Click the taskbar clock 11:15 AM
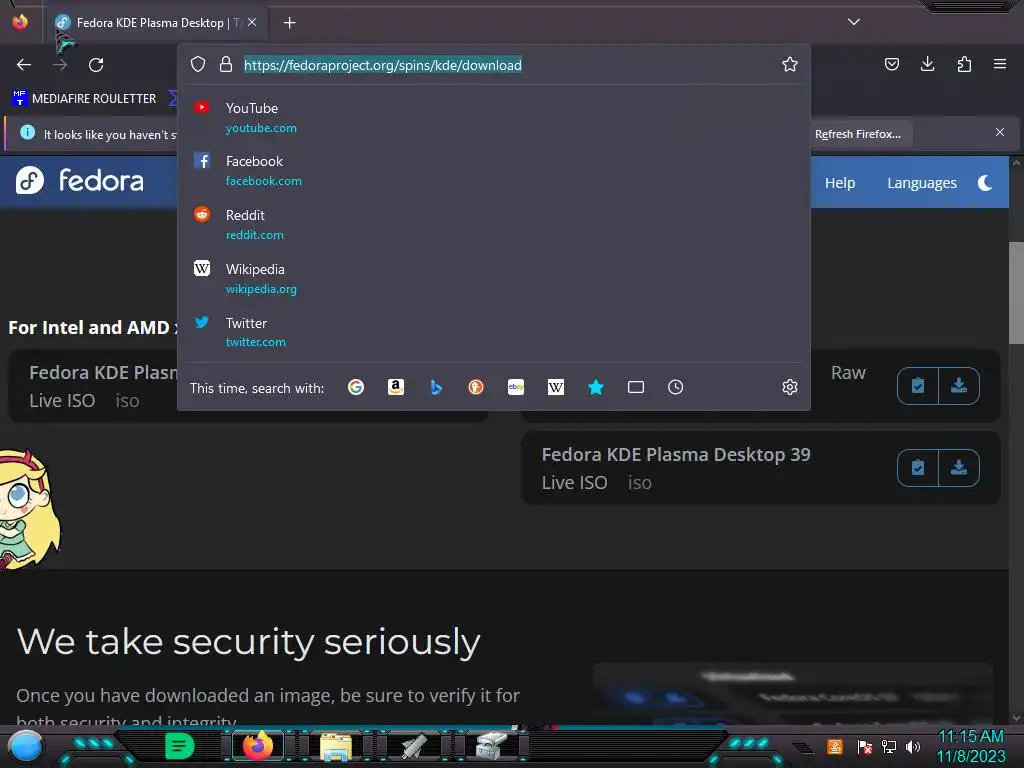Screen dimensions: 1024x768 (971, 737)
